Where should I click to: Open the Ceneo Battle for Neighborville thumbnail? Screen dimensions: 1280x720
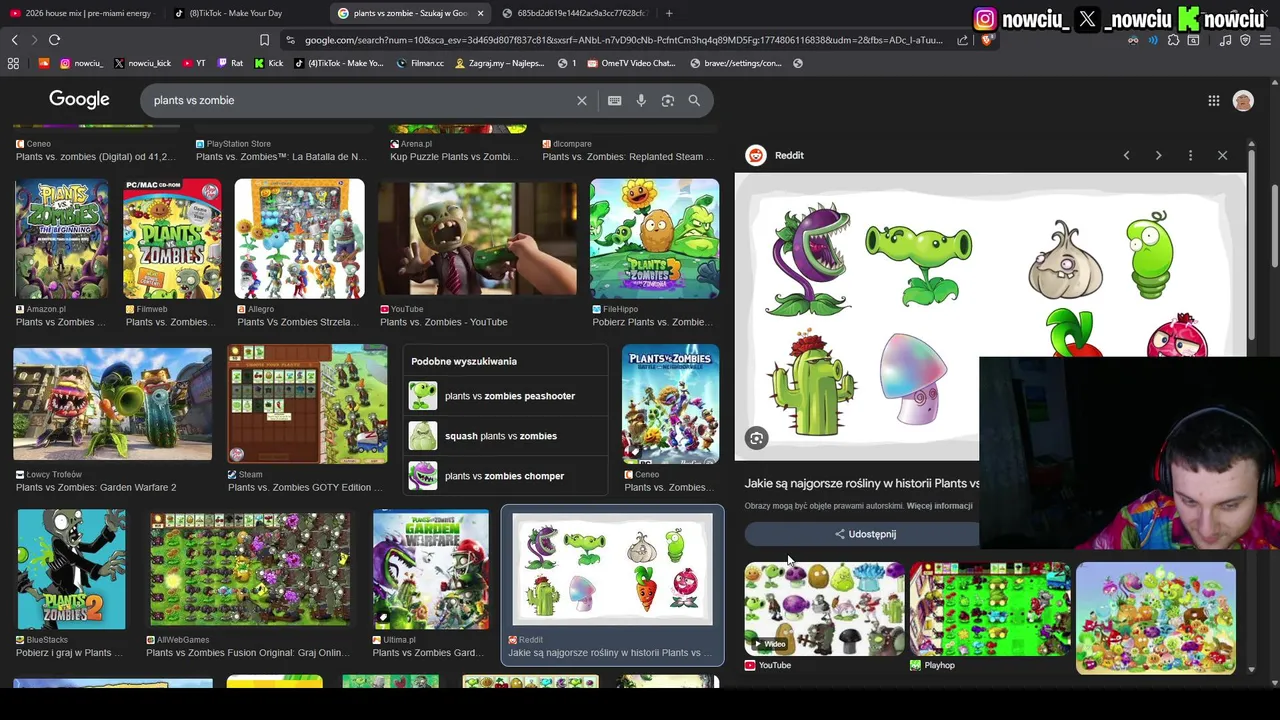point(670,404)
